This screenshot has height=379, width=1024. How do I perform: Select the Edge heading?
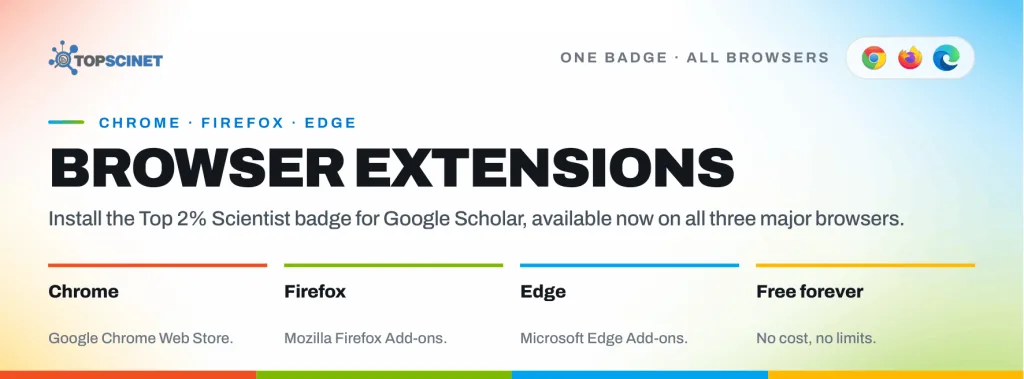click(543, 291)
